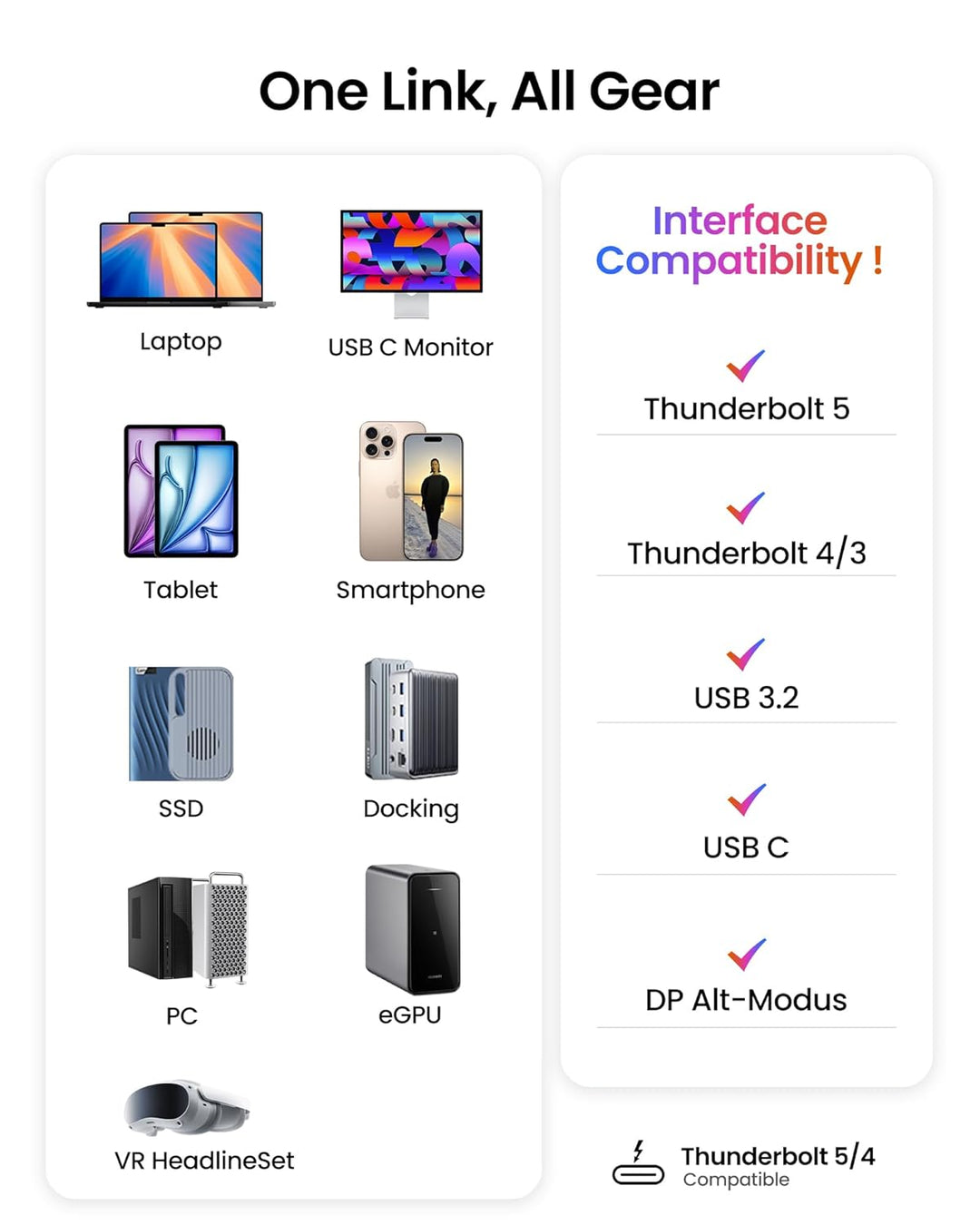Image resolution: width=980 pixels, height=1225 pixels.
Task: Click the checkmark above USB C
Action: (x=747, y=799)
